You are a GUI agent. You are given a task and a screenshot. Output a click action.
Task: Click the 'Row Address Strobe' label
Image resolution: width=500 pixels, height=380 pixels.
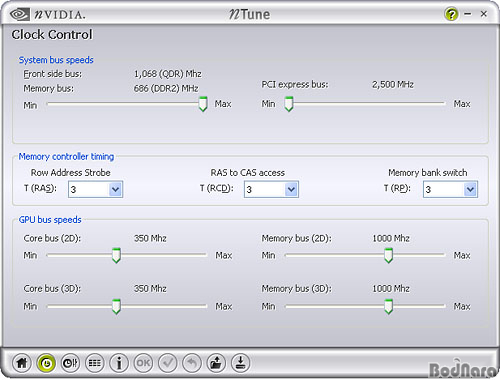[71, 173]
